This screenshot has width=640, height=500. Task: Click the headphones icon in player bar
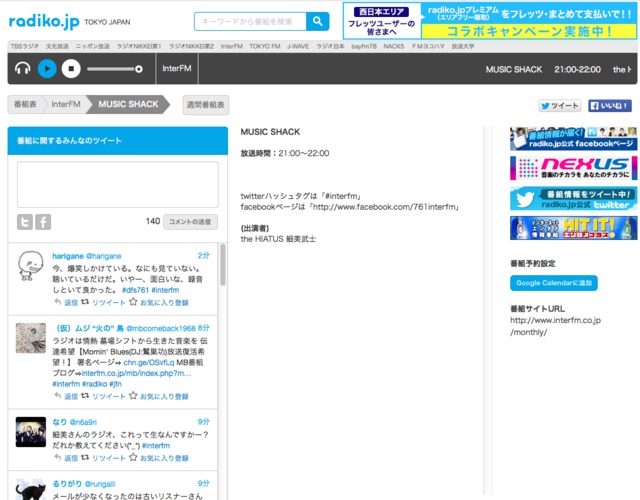click(22, 69)
